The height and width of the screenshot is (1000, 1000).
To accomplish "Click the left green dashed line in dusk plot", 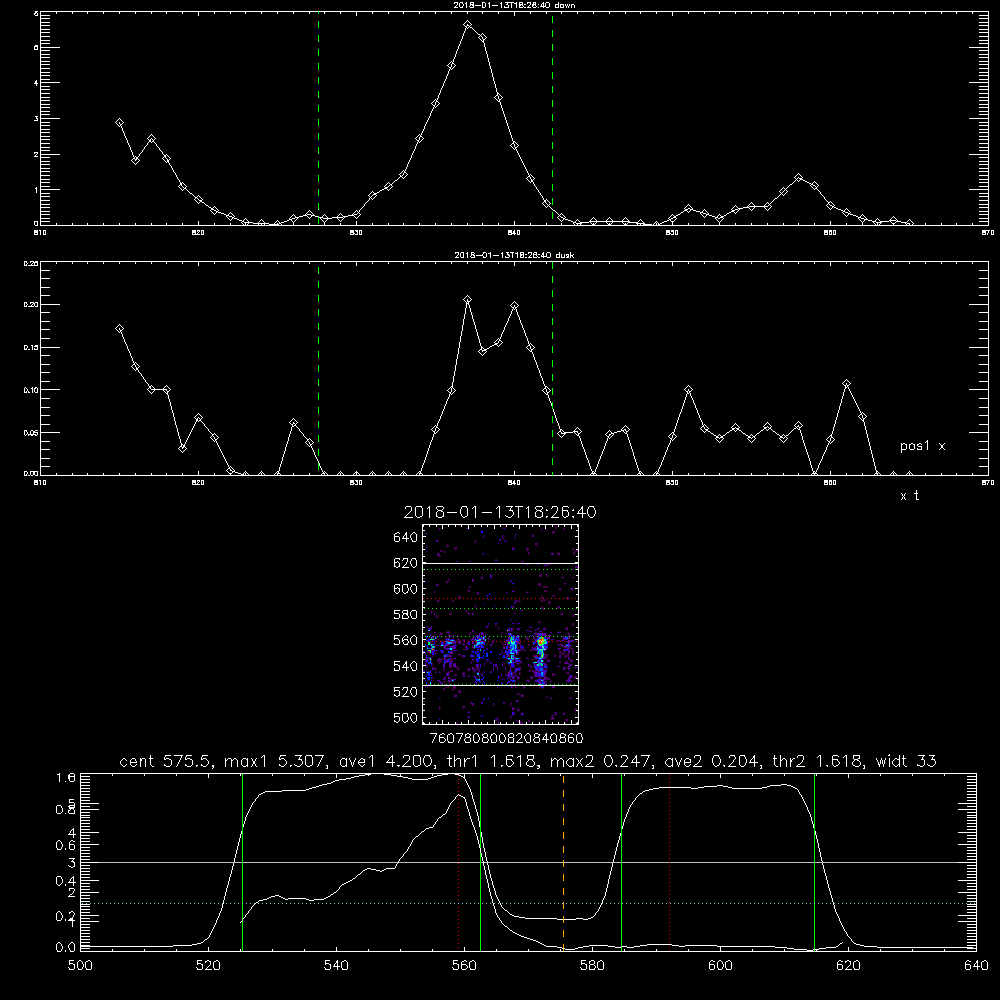I will (x=318, y=369).
